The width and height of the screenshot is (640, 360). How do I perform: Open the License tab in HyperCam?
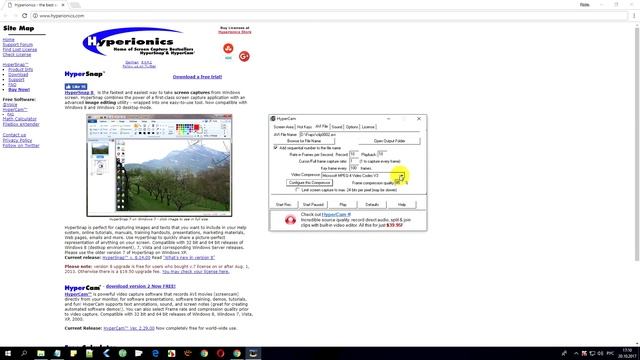(x=368, y=127)
